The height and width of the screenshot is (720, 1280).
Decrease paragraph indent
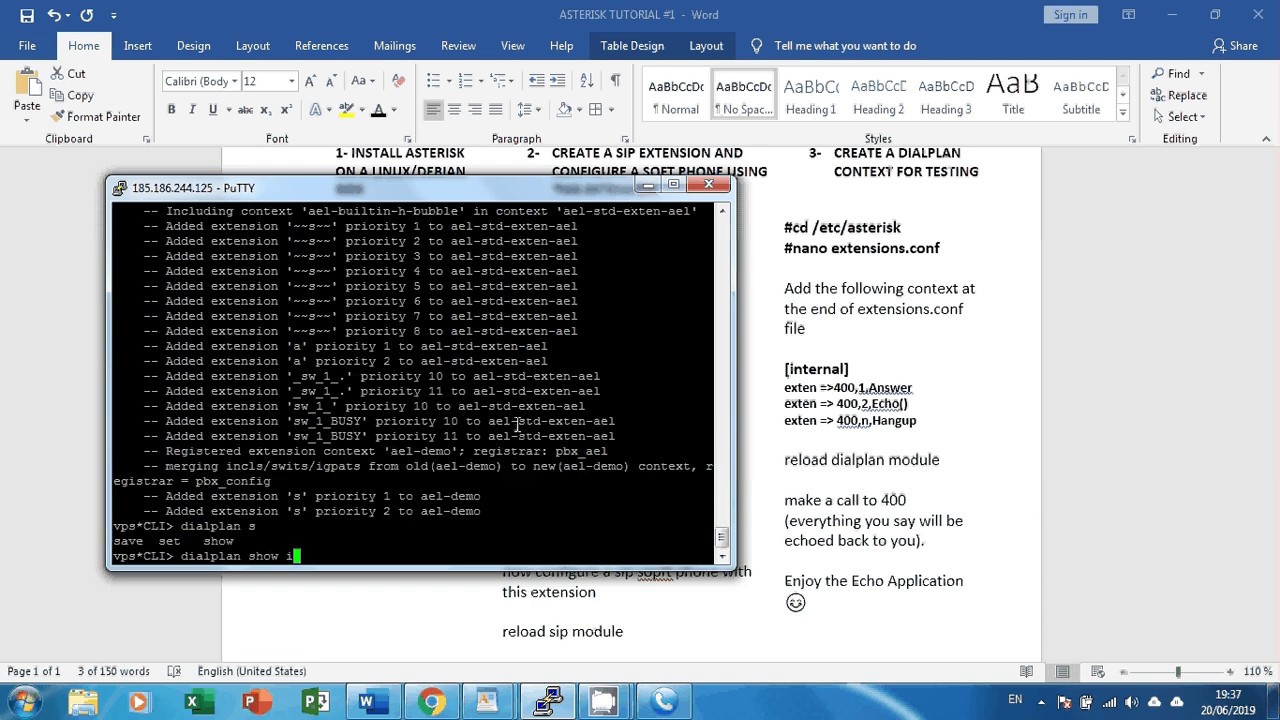537,81
